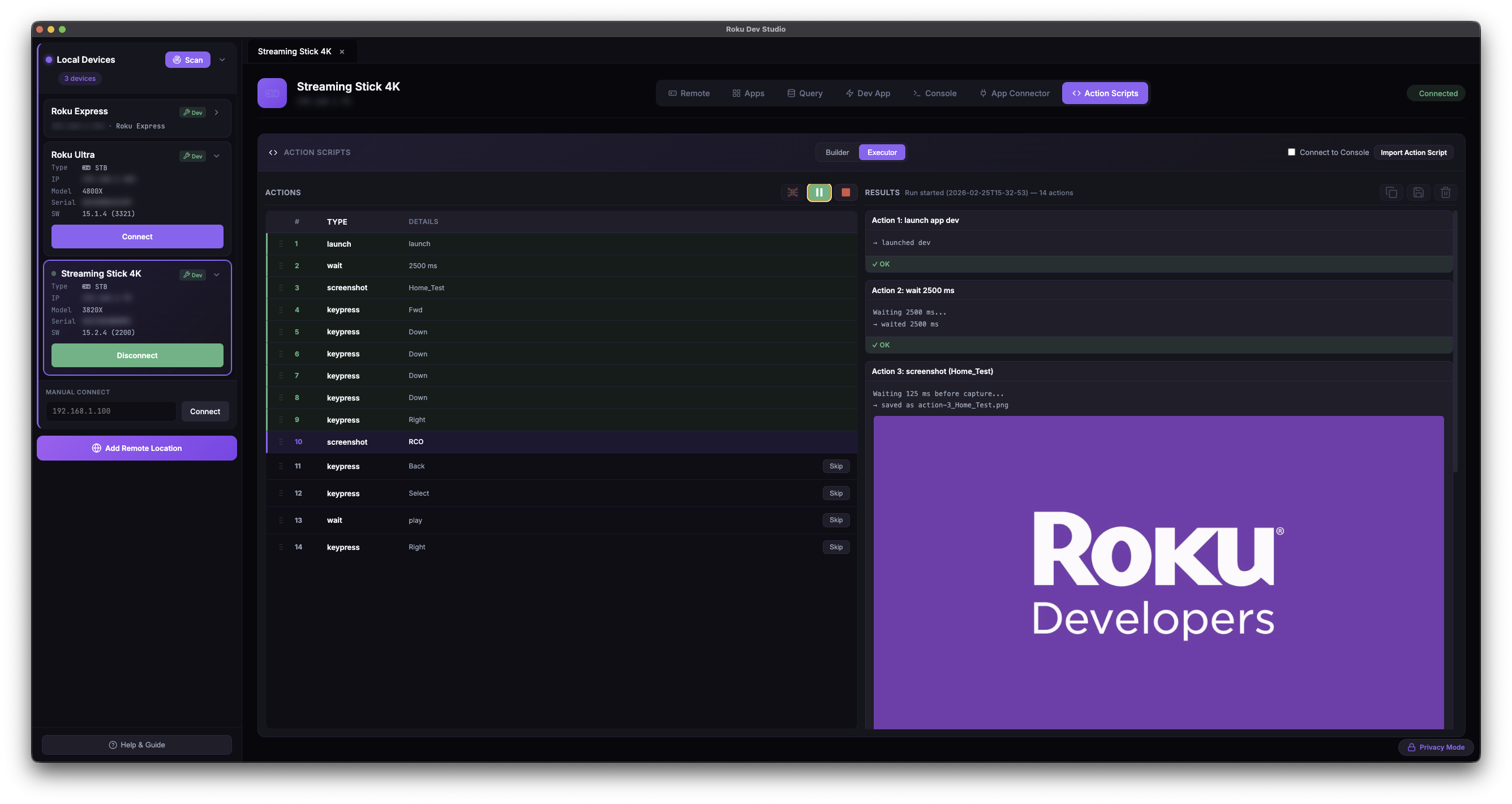Image resolution: width=1512 pixels, height=804 pixels.
Task: Collapse the Streaming Stick 4K device details
Action: click(x=217, y=274)
